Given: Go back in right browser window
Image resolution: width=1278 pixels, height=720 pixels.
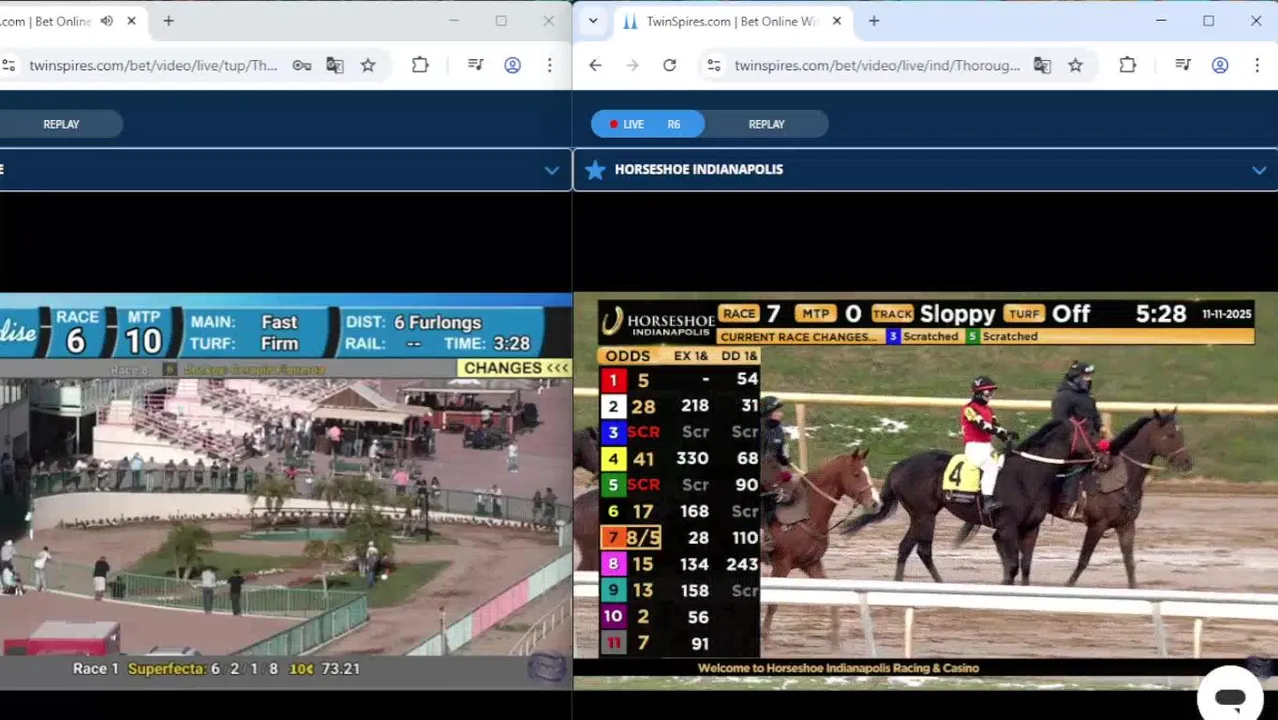Looking at the screenshot, I should 595,65.
